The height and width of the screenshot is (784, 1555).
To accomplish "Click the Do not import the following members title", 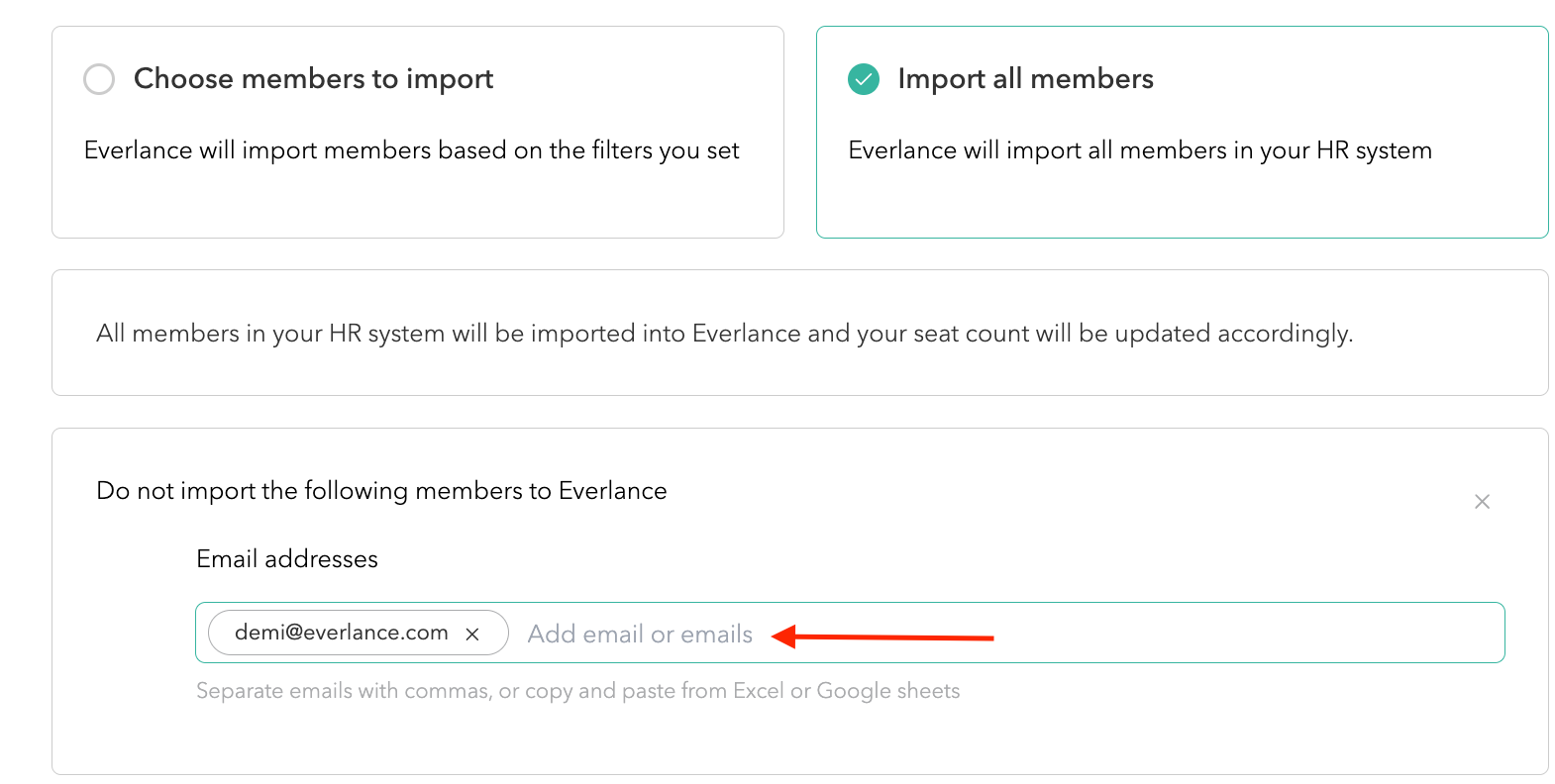I will pyautogui.click(x=381, y=491).
